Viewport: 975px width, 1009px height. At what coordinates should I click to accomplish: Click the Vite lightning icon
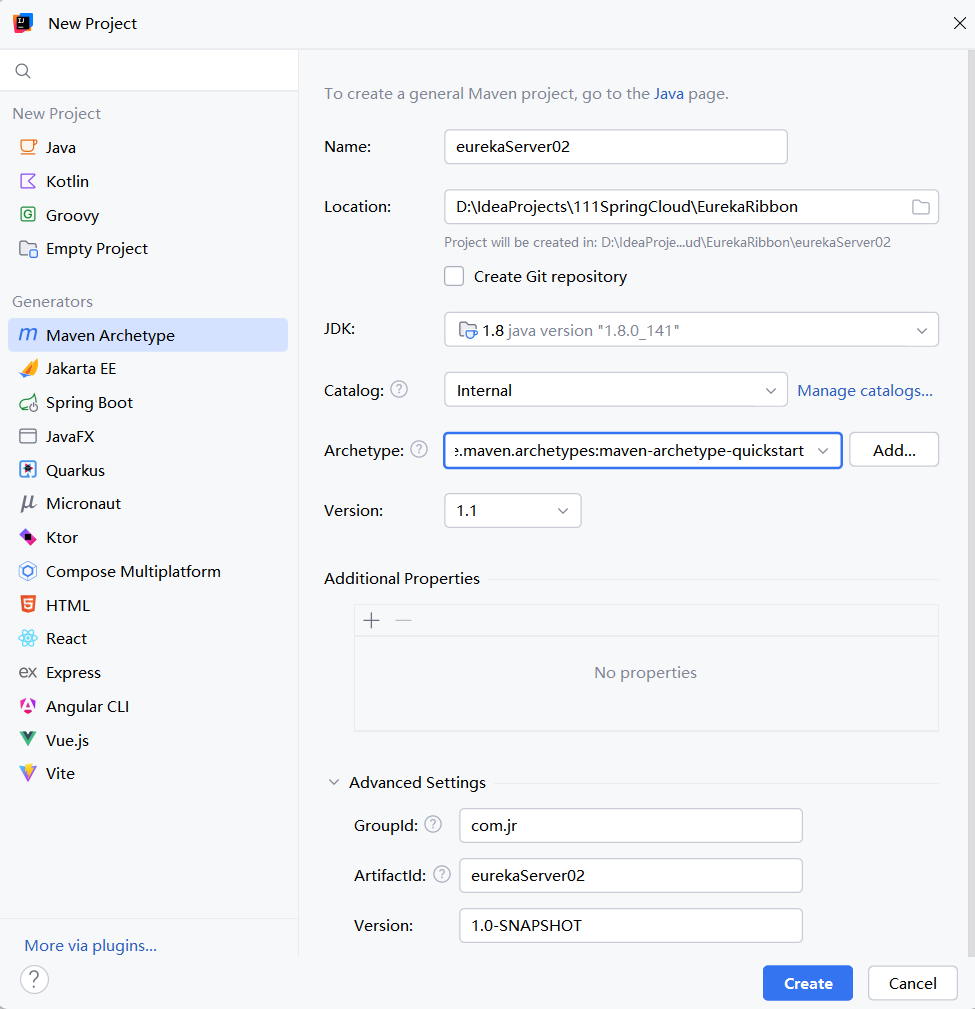point(28,773)
